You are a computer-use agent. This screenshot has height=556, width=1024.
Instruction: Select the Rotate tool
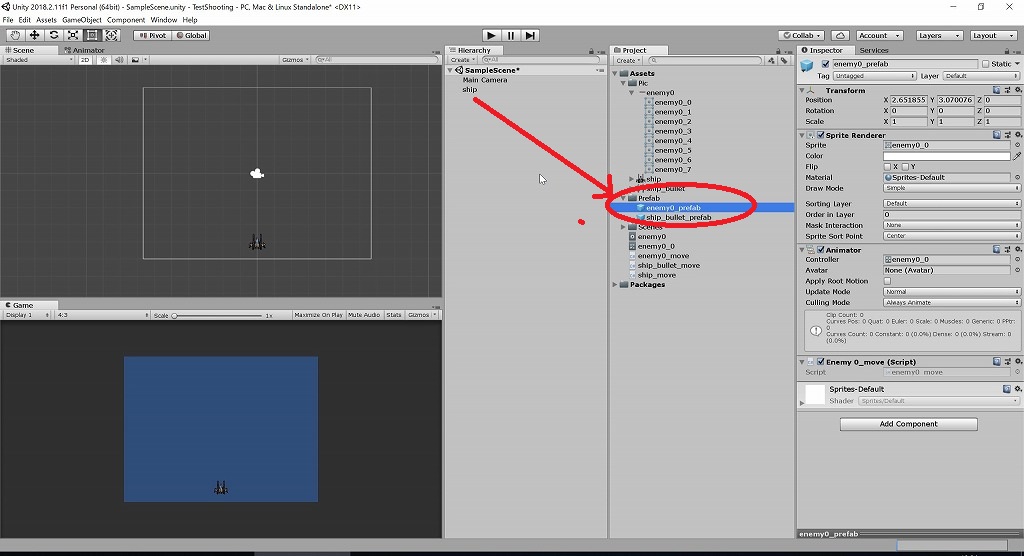tap(54, 35)
